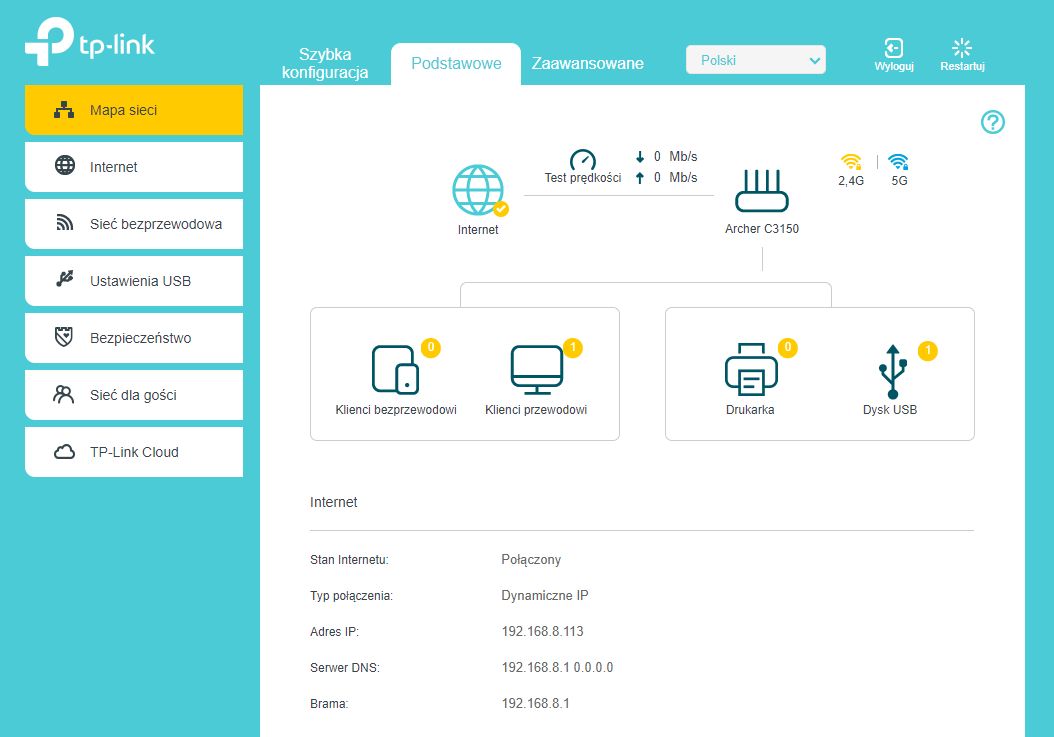Click the Wyloguj logout button
The width and height of the screenshot is (1054, 737).
coord(893,54)
